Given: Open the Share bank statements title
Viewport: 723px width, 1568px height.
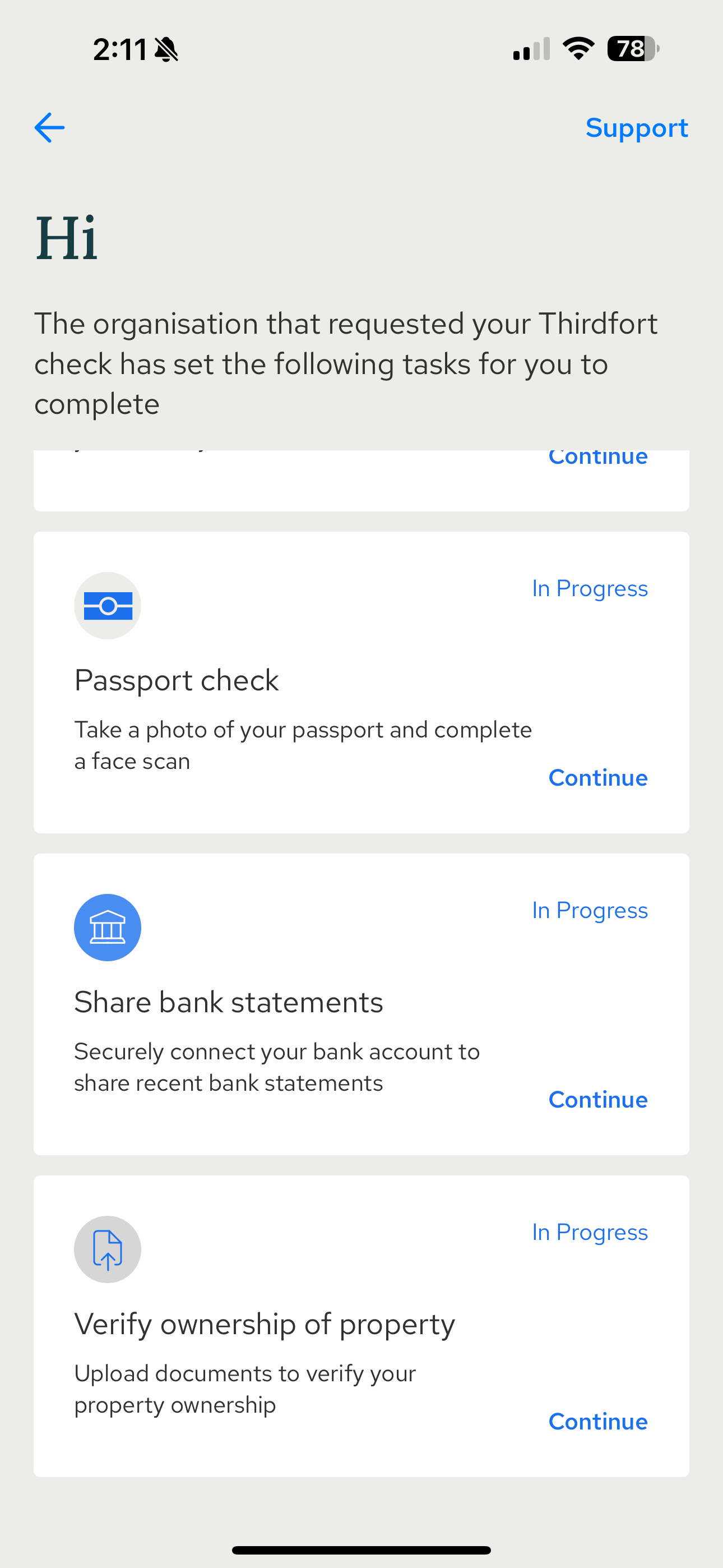Looking at the screenshot, I should [228, 1002].
